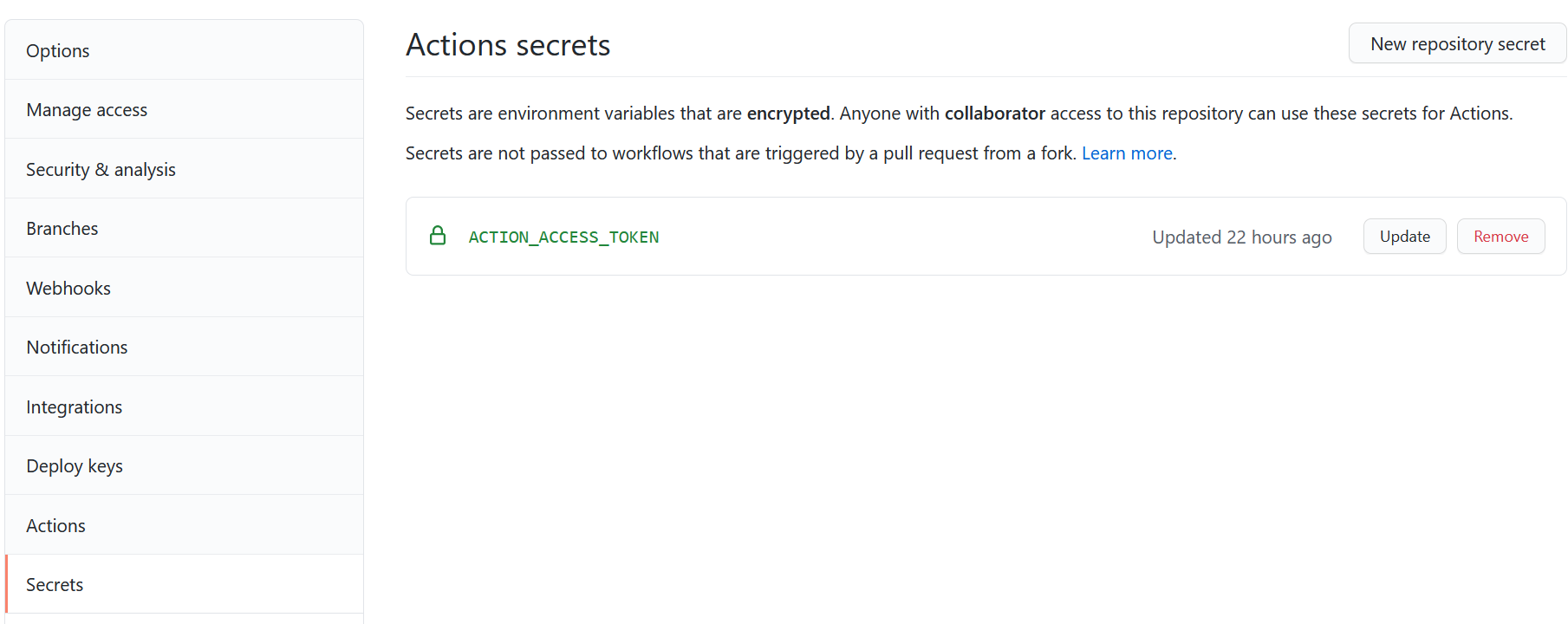This screenshot has height=624, width=1568.
Task: Remove the ACTION_ACCESS_TOKEN secret
Action: 1500,236
